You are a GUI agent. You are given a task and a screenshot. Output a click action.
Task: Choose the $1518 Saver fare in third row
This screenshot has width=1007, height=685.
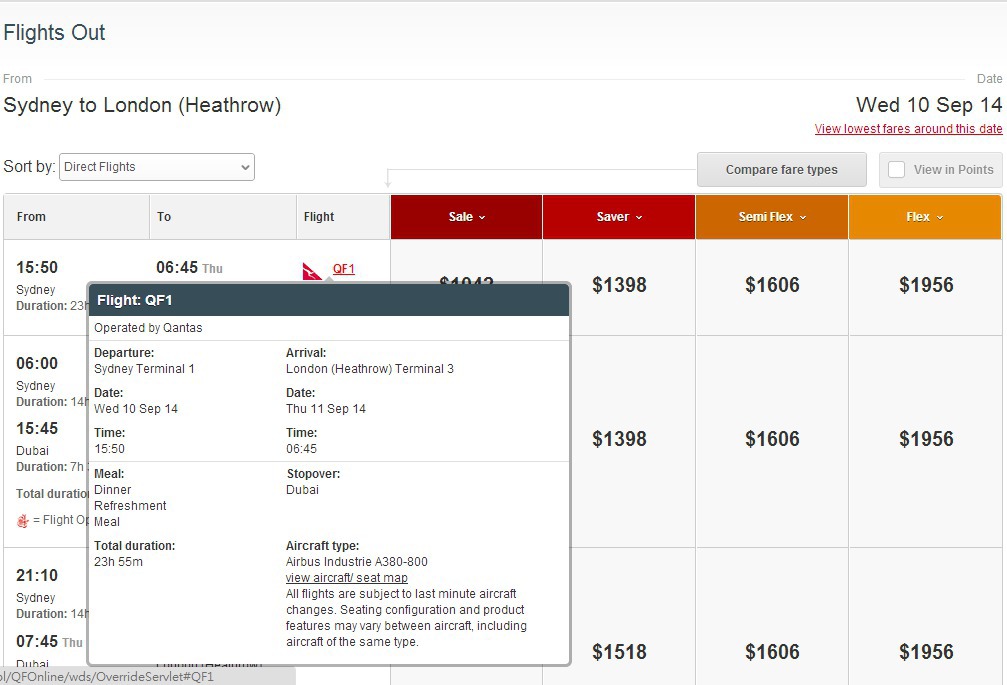tap(619, 652)
